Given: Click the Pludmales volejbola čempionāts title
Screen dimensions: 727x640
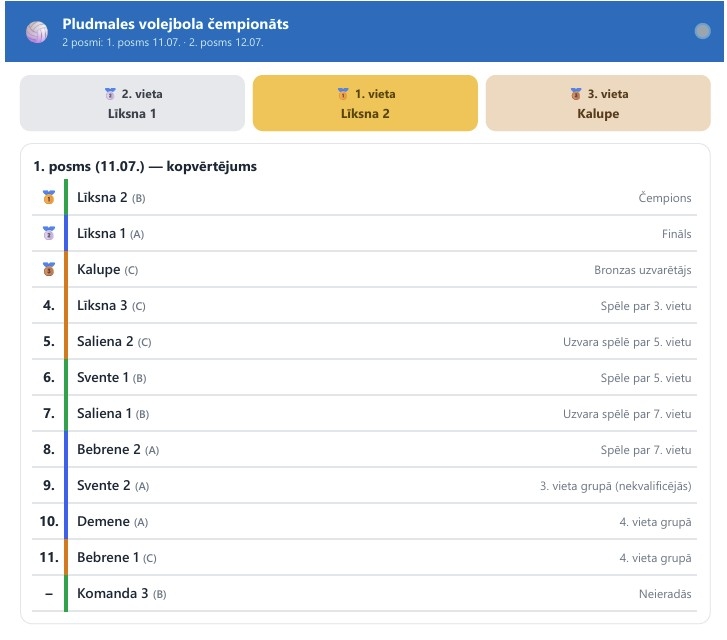Looking at the screenshot, I should click(x=175, y=24).
